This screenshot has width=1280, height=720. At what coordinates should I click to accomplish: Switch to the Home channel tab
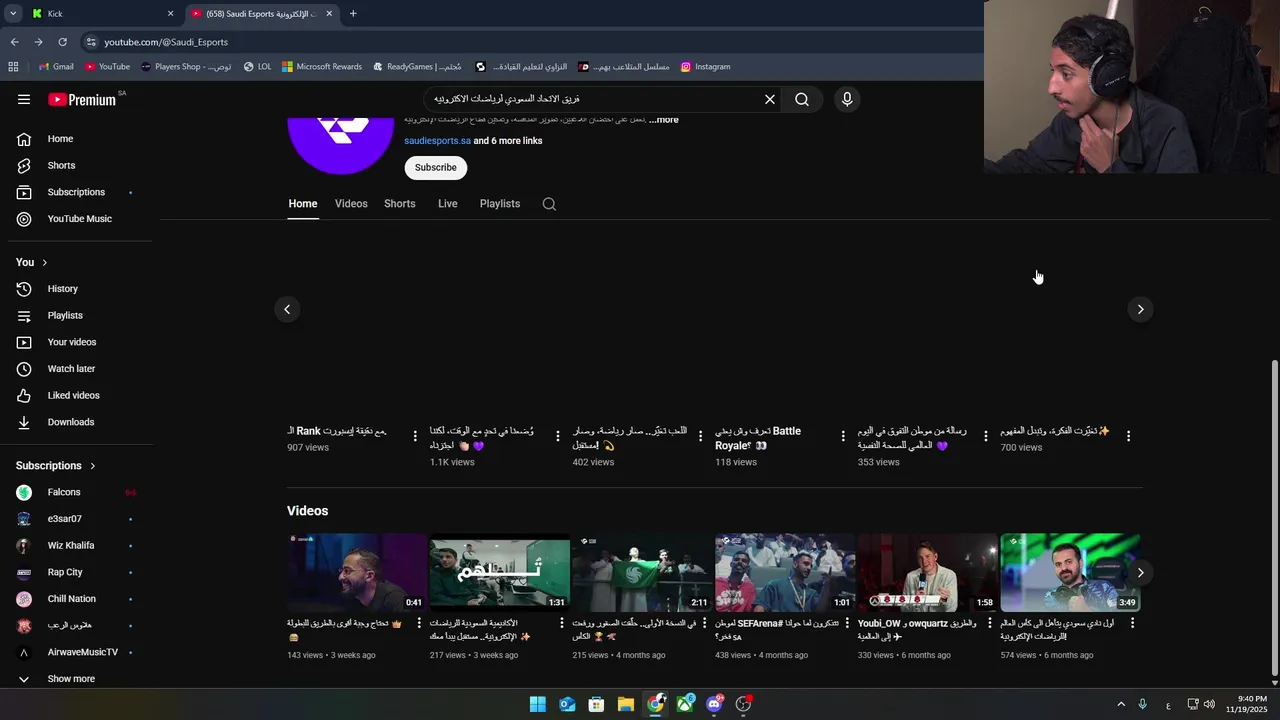click(x=303, y=204)
